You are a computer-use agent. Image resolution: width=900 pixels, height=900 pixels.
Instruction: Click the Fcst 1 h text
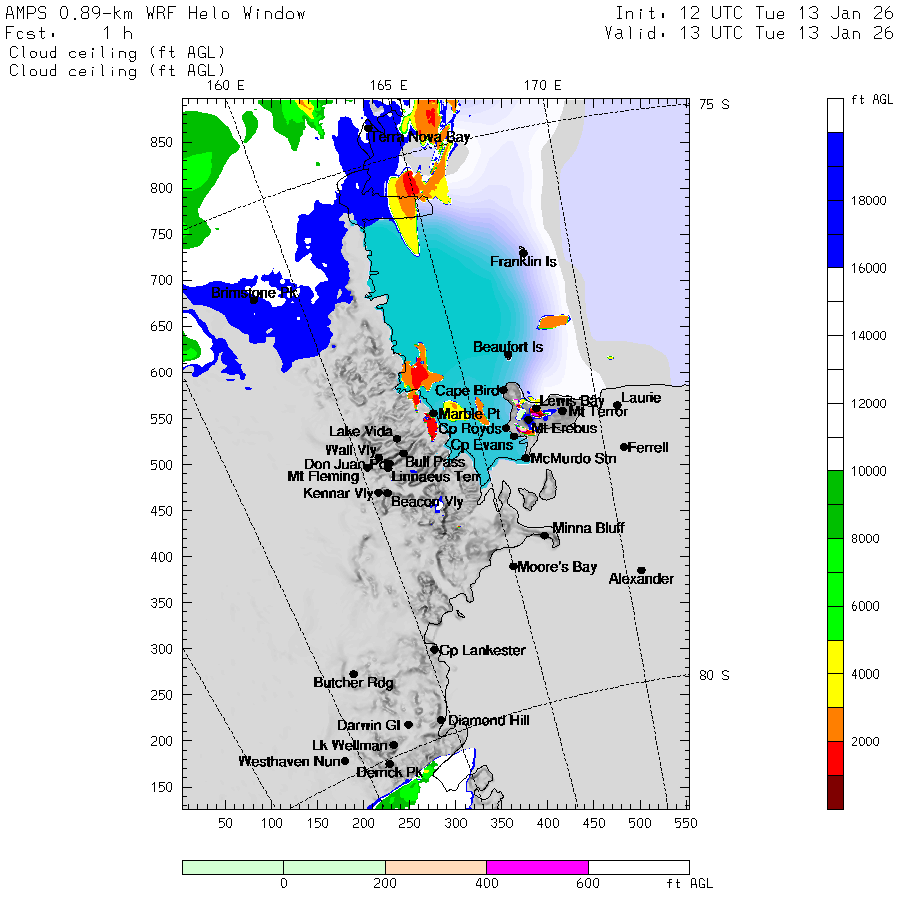pos(69,33)
